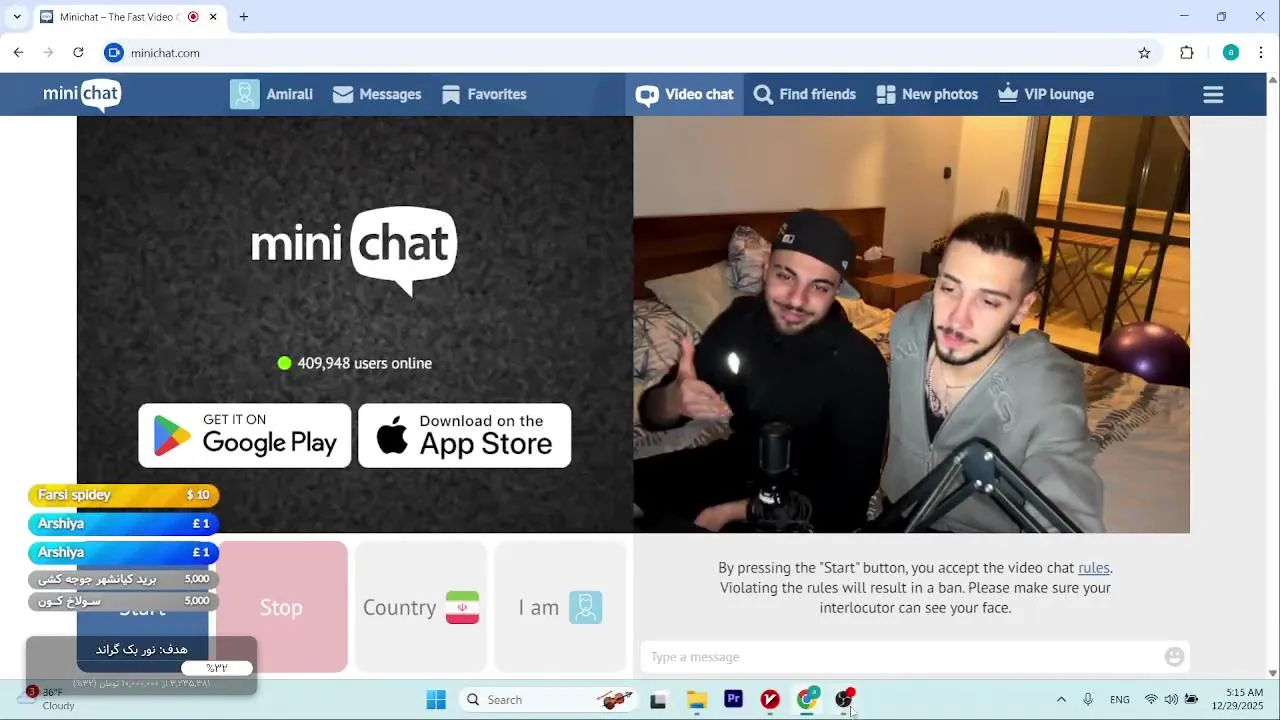The image size is (1280, 720).
Task: Click the Farsi spidey $10 donation
Action: coord(123,495)
